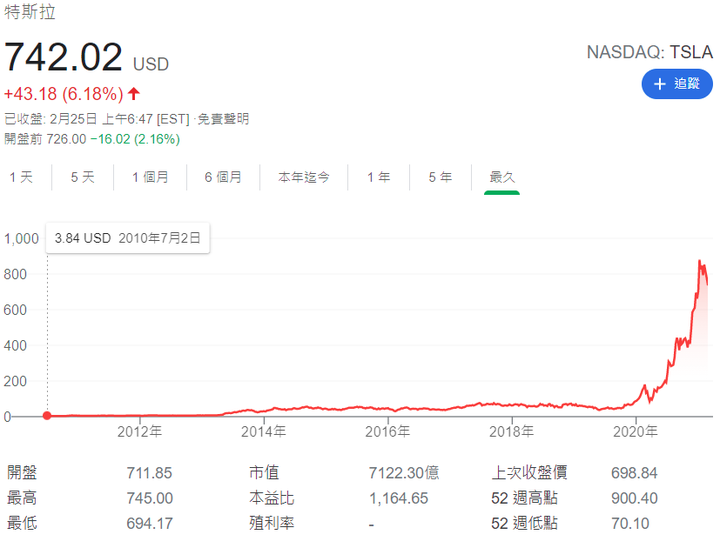
Task: Click the 2020年 axis label
Action: [636, 431]
